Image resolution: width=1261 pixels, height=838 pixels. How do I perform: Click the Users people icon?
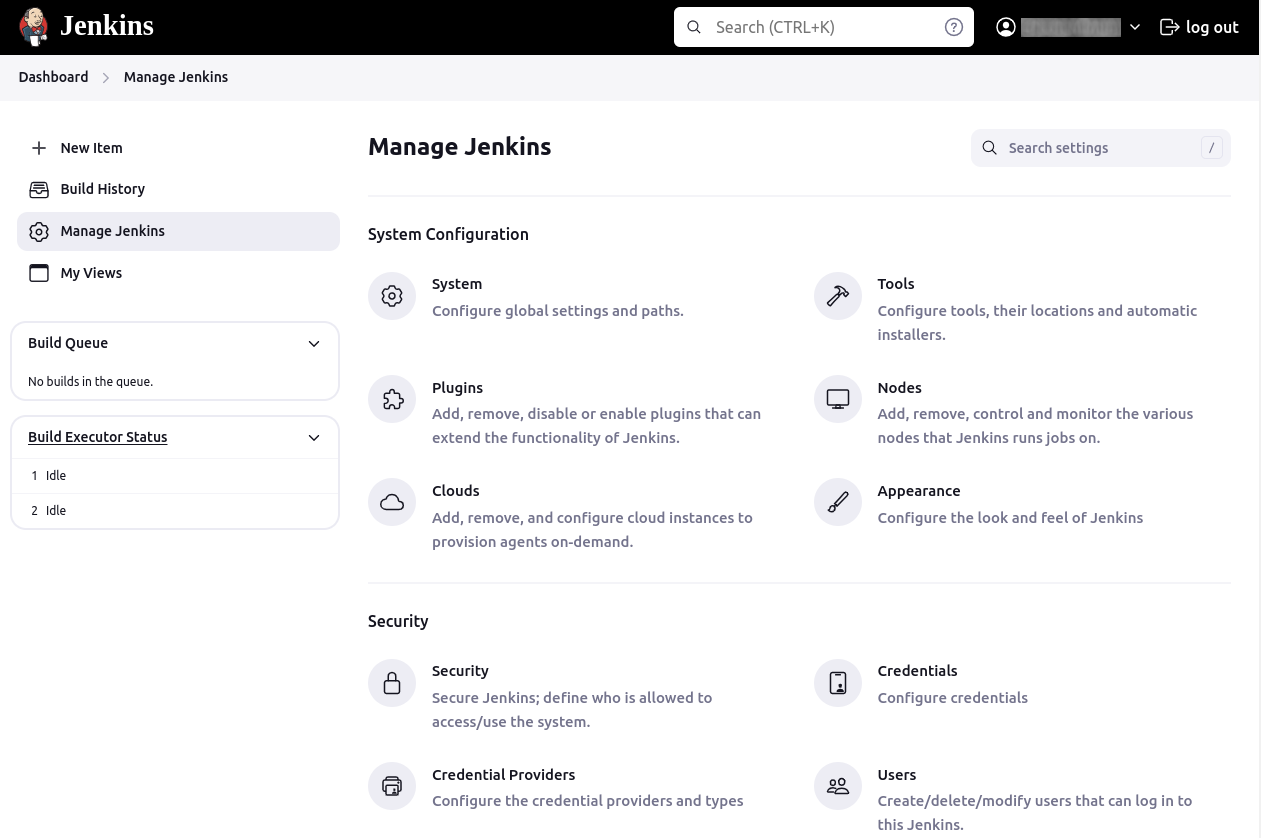(838, 787)
